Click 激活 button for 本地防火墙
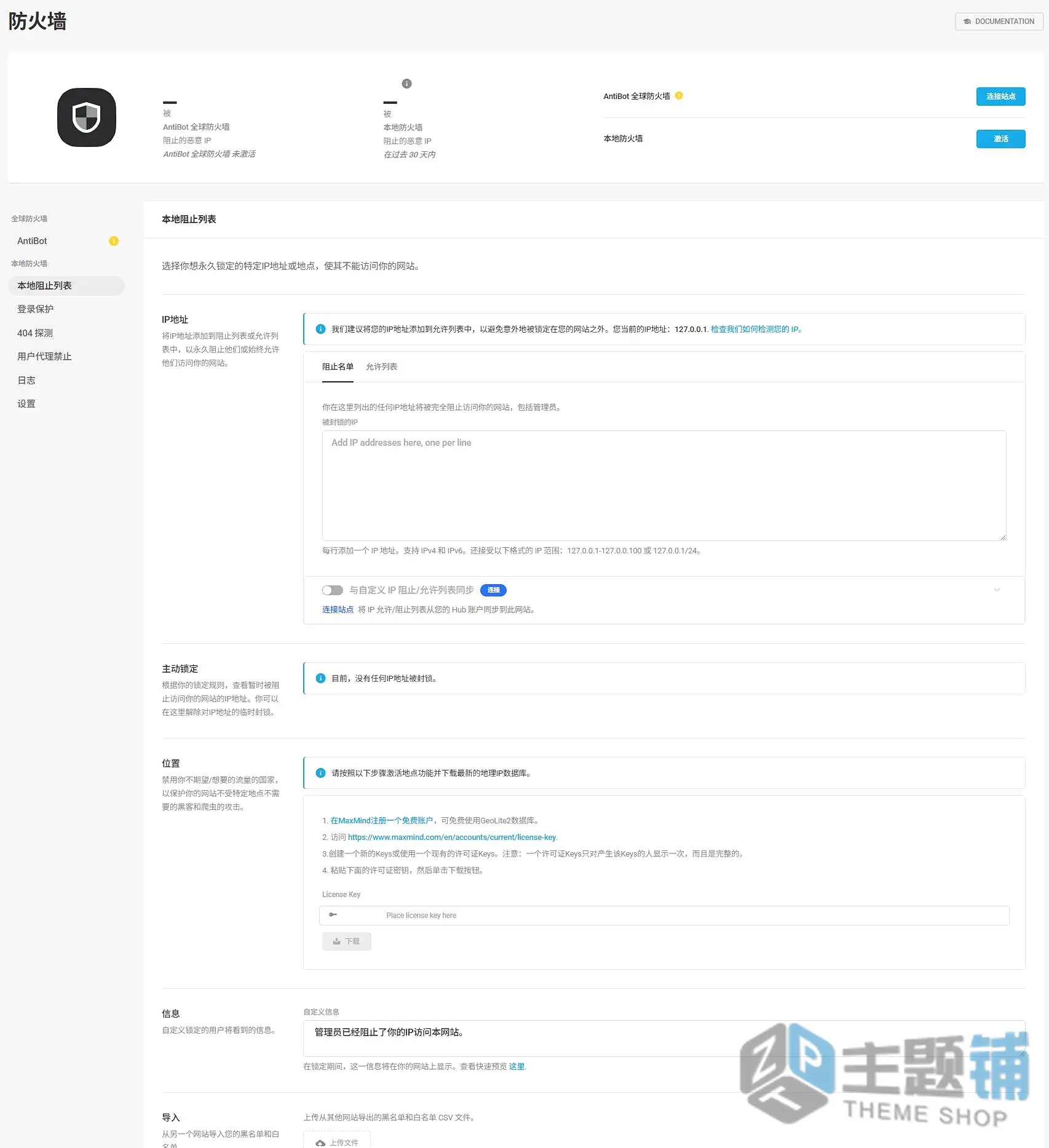Image resolution: width=1049 pixels, height=1148 pixels. coord(1000,139)
